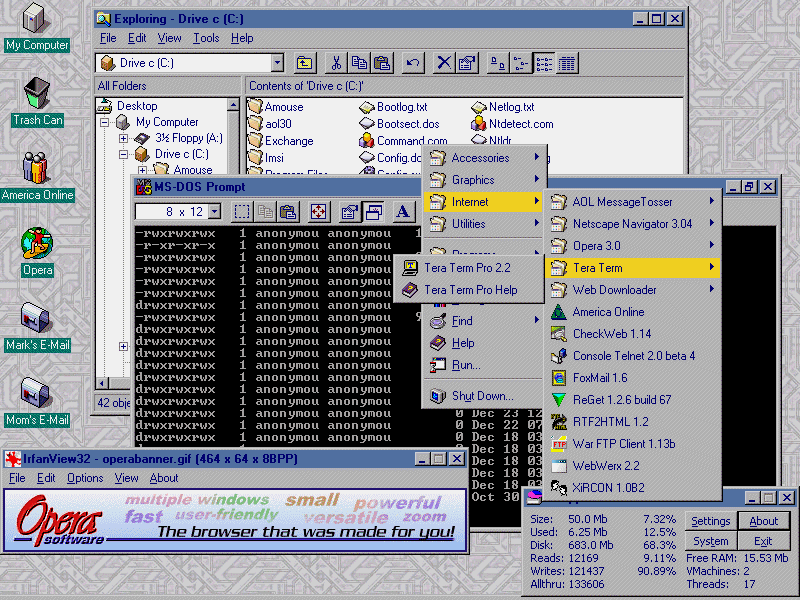Viewport: 800px width, 600px height.
Task: Open the Accessories submenu
Action: [x=484, y=158]
